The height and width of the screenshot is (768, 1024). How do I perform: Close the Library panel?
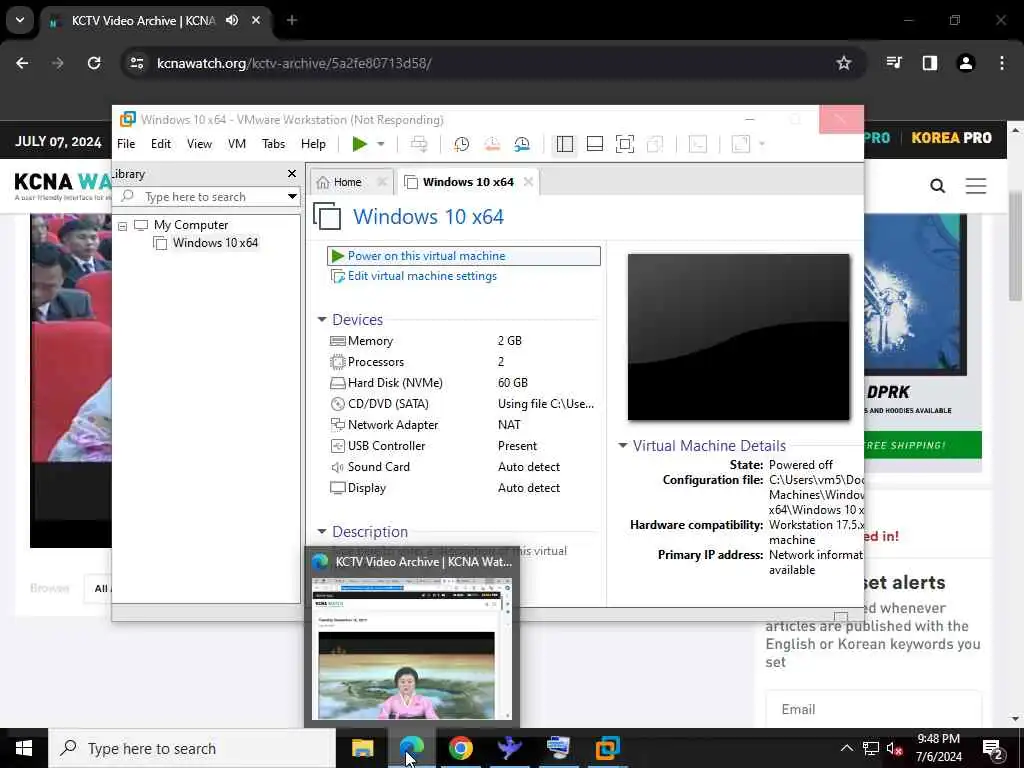tap(292, 174)
